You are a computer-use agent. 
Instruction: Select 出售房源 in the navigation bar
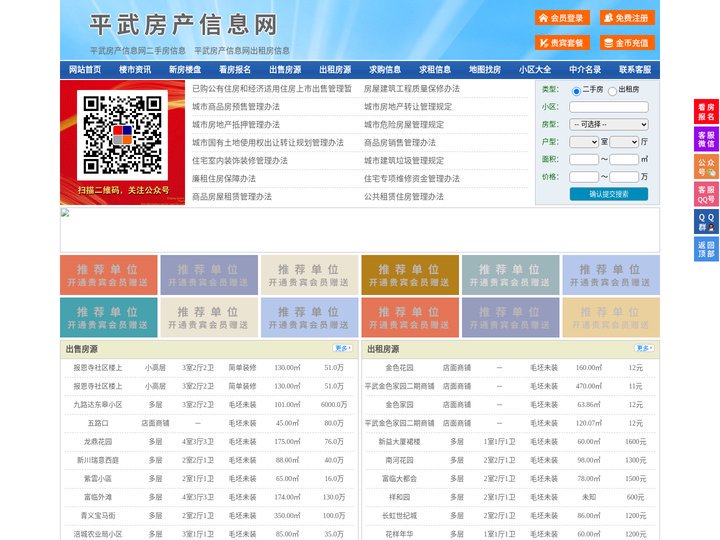click(x=285, y=70)
